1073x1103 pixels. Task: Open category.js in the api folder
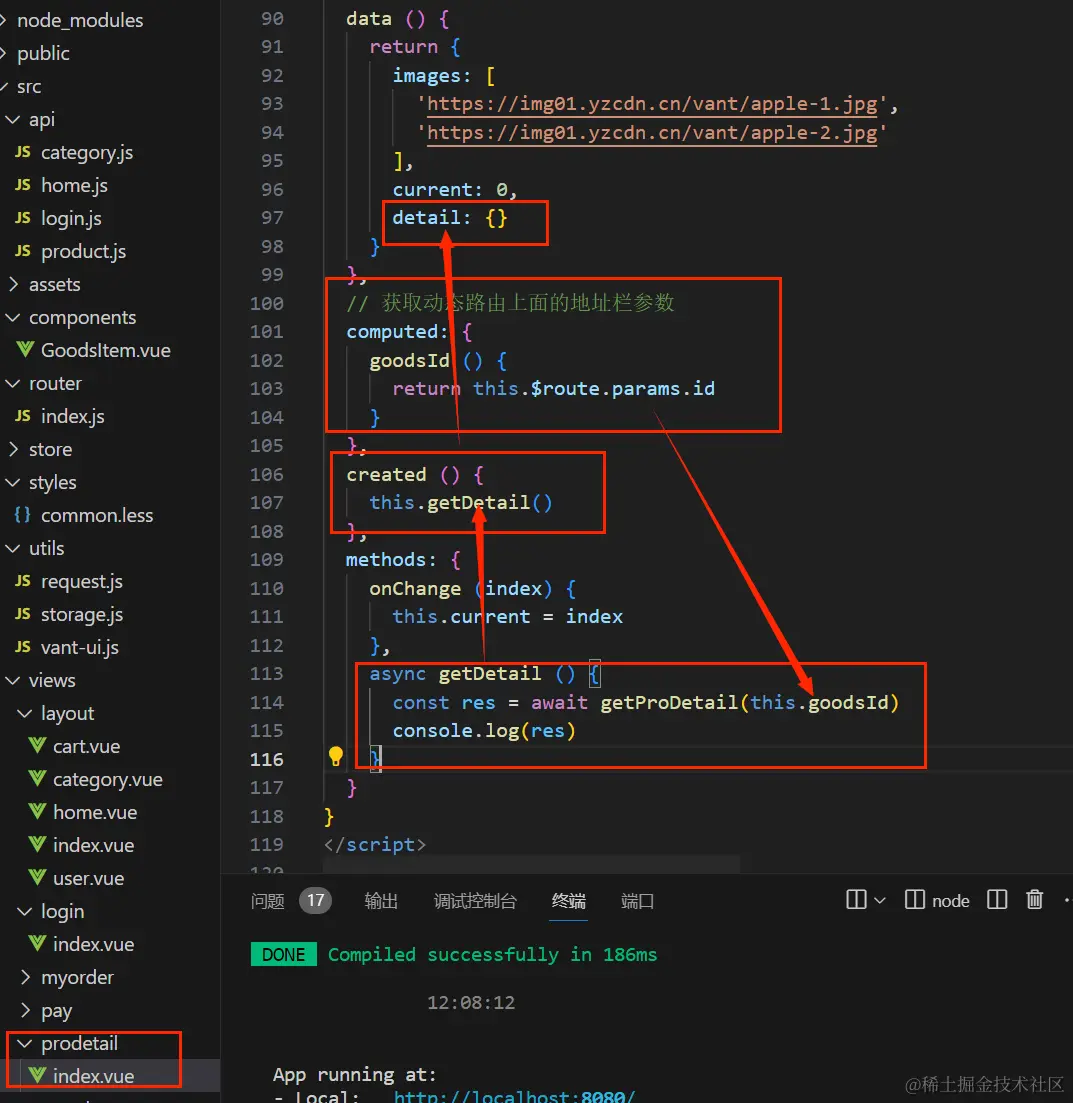87,153
